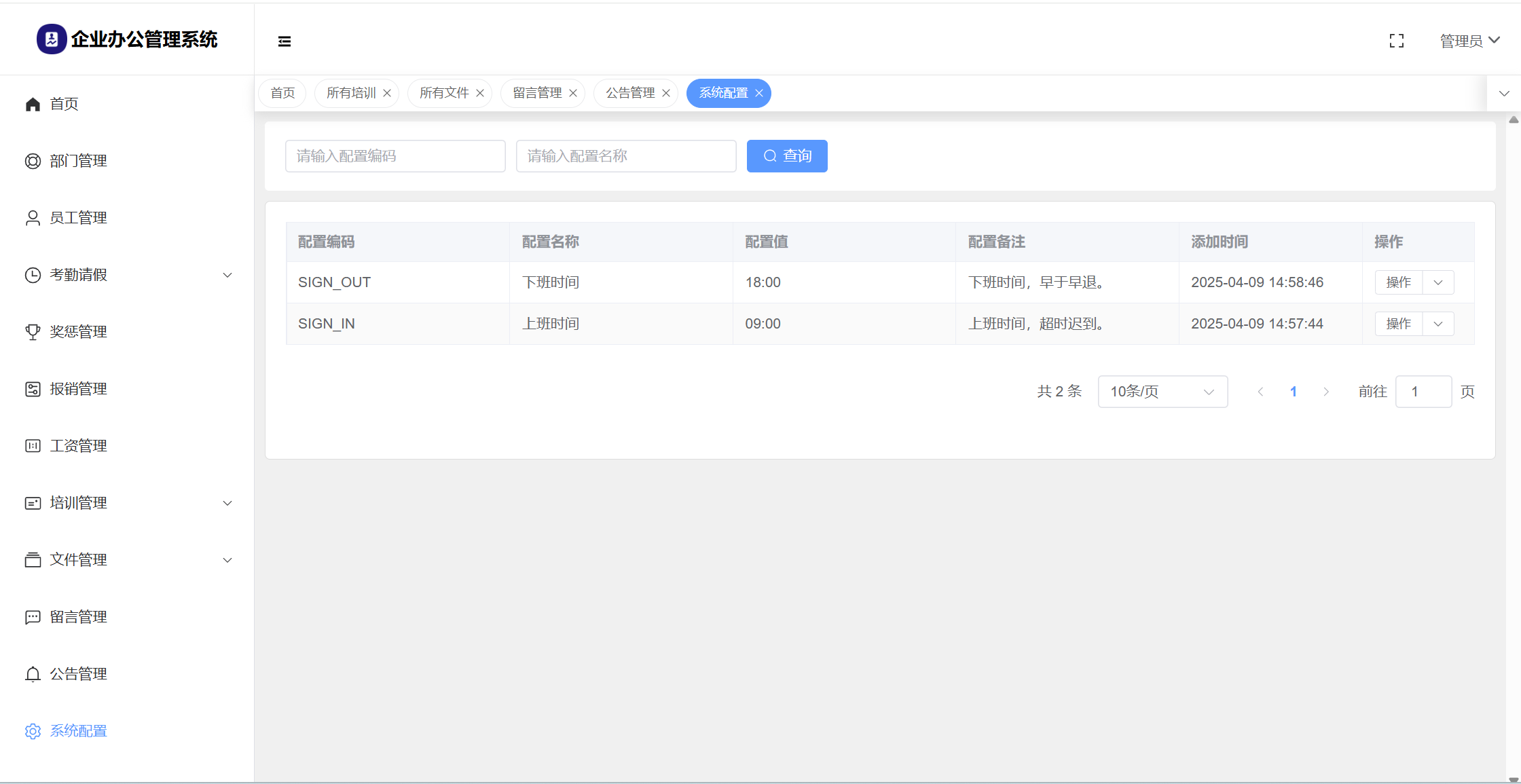Close the active 系统配置 tab
This screenshot has height=784, width=1521.
(x=759, y=93)
